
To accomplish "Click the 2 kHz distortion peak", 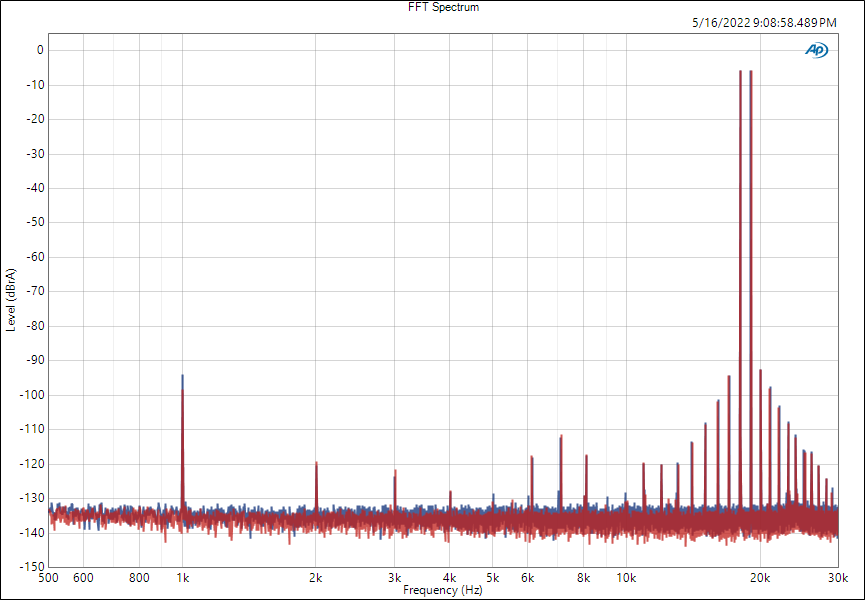I will (316, 485).
